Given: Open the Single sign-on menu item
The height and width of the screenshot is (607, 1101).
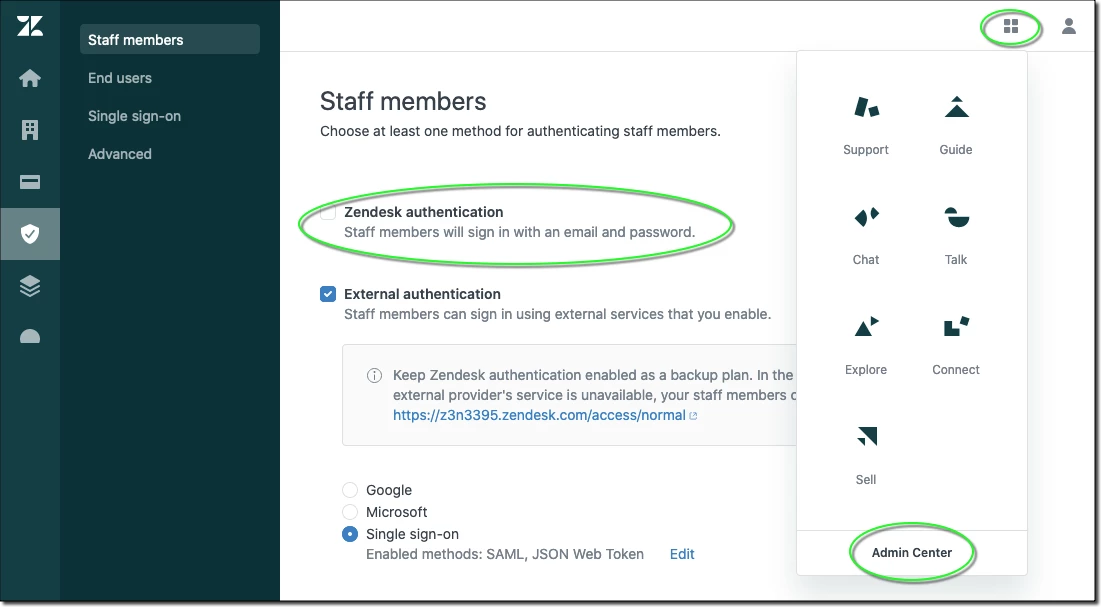Looking at the screenshot, I should (x=134, y=116).
